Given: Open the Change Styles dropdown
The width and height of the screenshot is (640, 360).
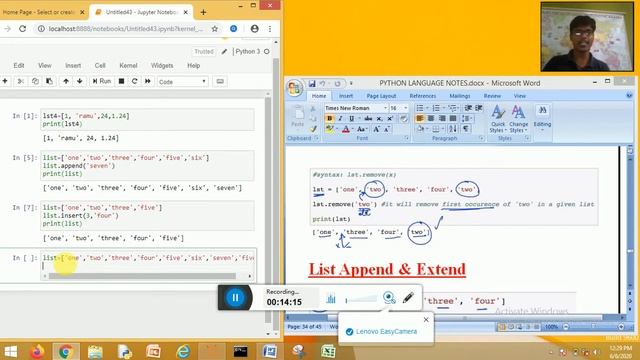Looking at the screenshot, I should coord(518,118).
